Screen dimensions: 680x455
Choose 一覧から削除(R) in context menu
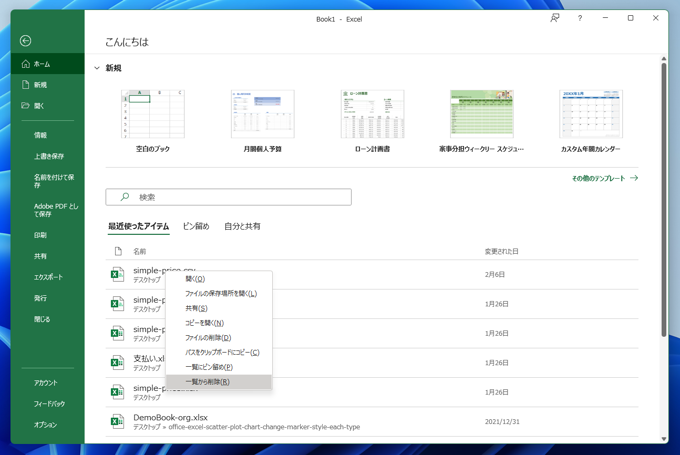[x=219, y=382]
